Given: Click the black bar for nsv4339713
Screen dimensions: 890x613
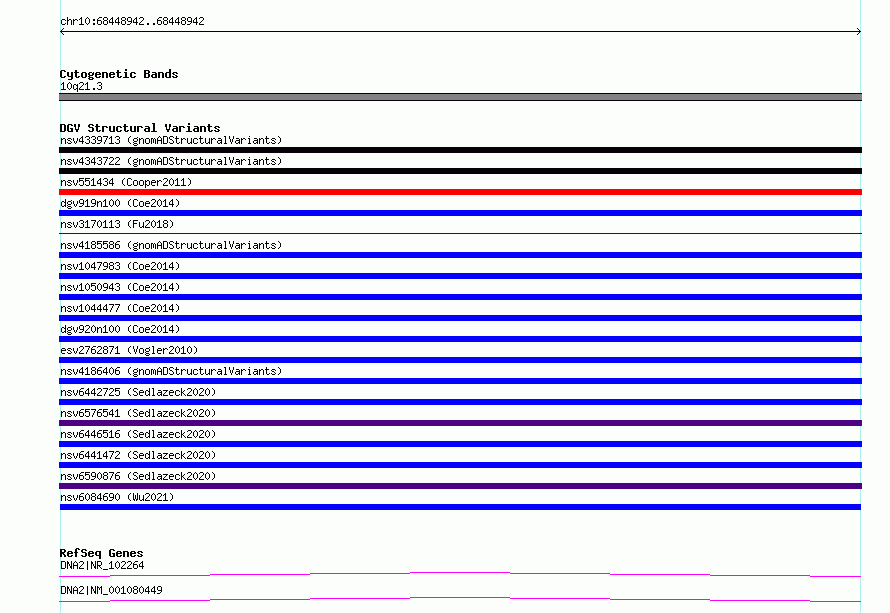Looking at the screenshot, I should (460, 150).
